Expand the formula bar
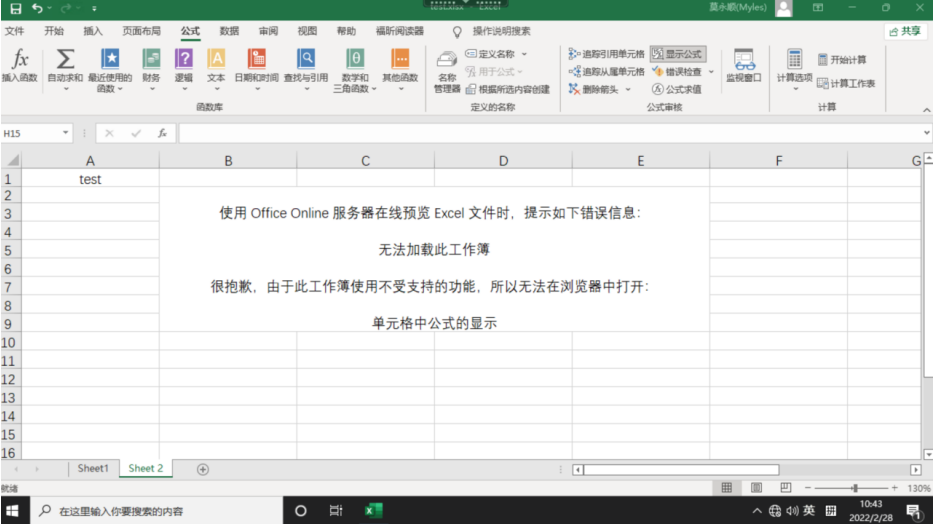Screen dimensions: 933x526 (926, 133)
